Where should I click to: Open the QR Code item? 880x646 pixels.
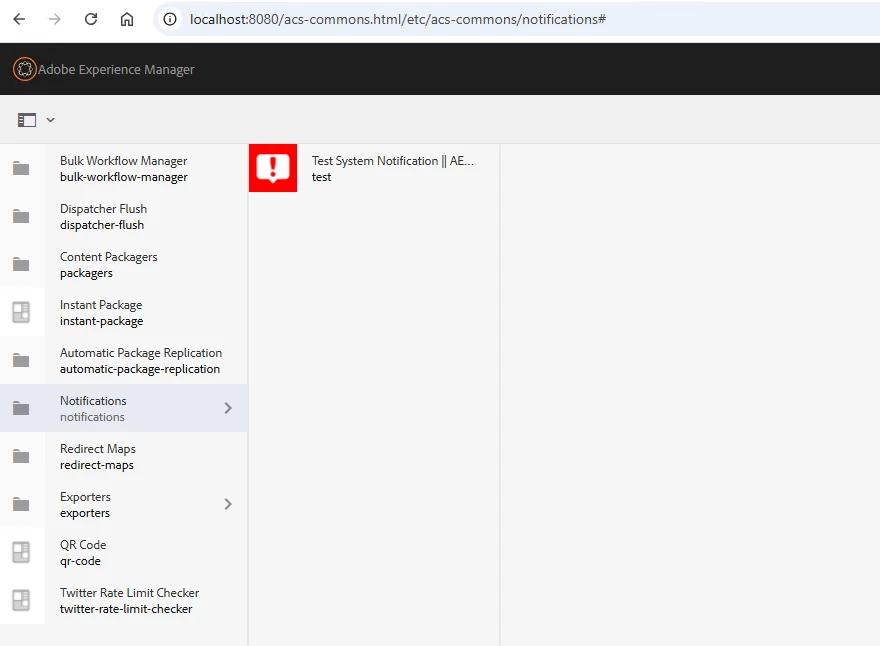123,552
